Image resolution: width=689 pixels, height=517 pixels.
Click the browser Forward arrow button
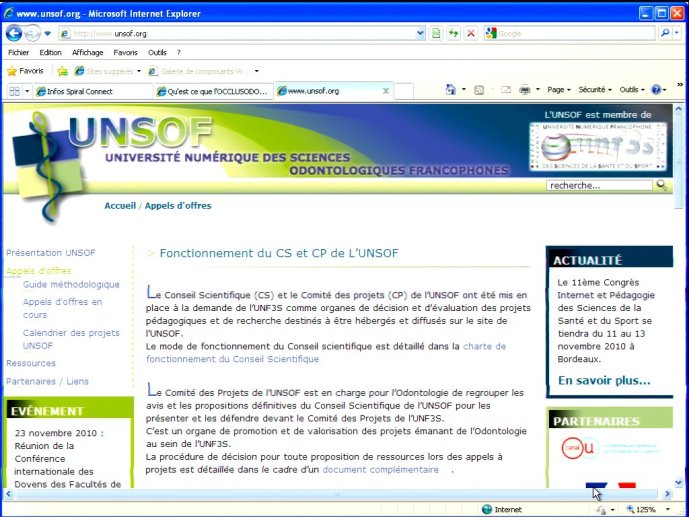(32, 33)
